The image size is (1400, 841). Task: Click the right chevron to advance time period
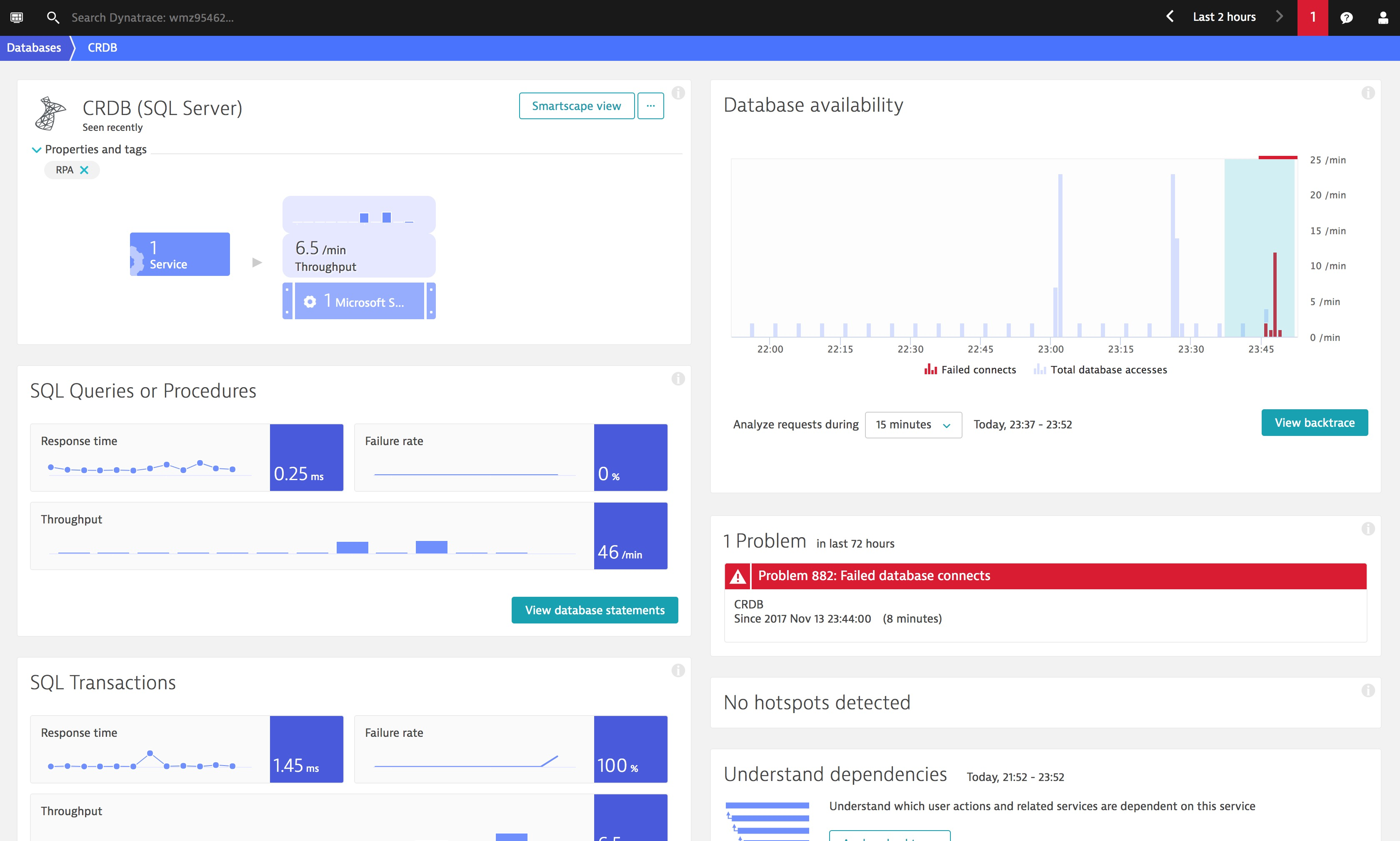[1279, 17]
